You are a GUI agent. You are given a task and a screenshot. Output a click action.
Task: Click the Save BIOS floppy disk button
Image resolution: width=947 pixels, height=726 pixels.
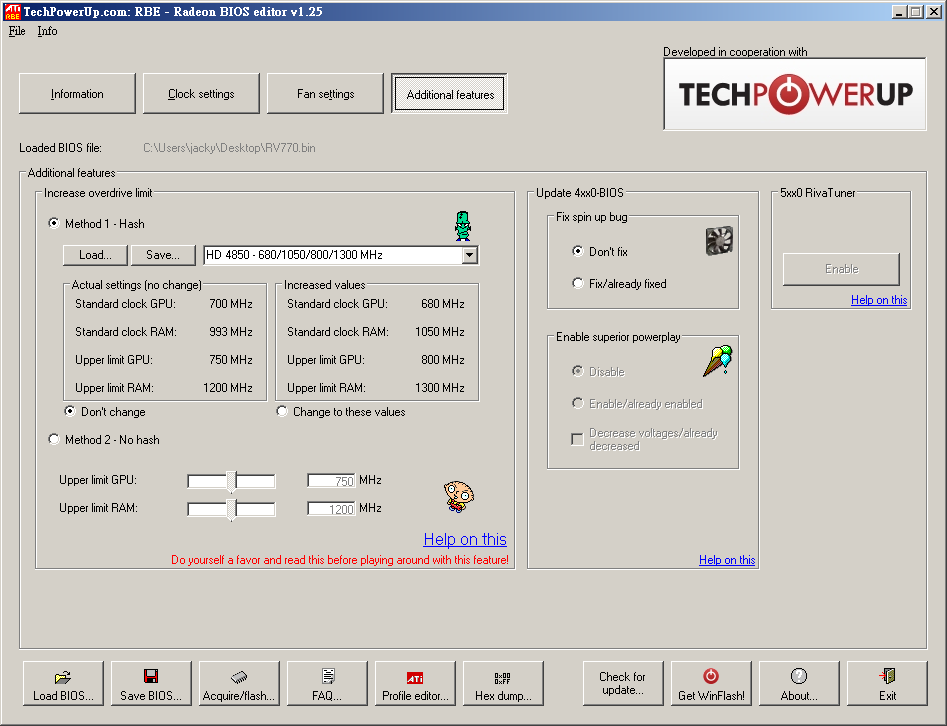(x=151, y=683)
